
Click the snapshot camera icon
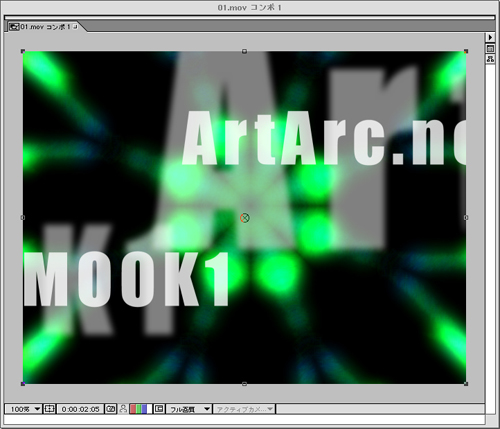(x=111, y=409)
